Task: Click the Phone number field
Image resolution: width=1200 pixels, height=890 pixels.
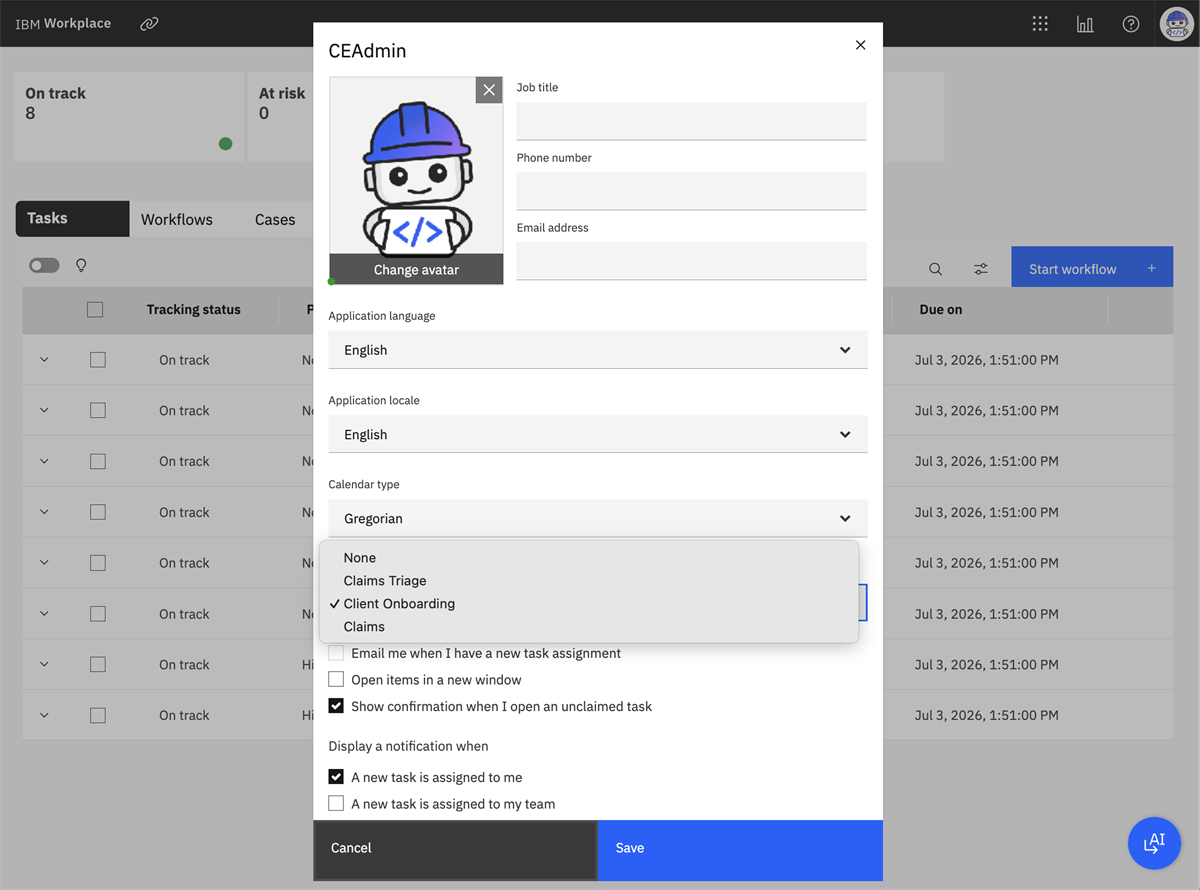Action: pos(691,191)
